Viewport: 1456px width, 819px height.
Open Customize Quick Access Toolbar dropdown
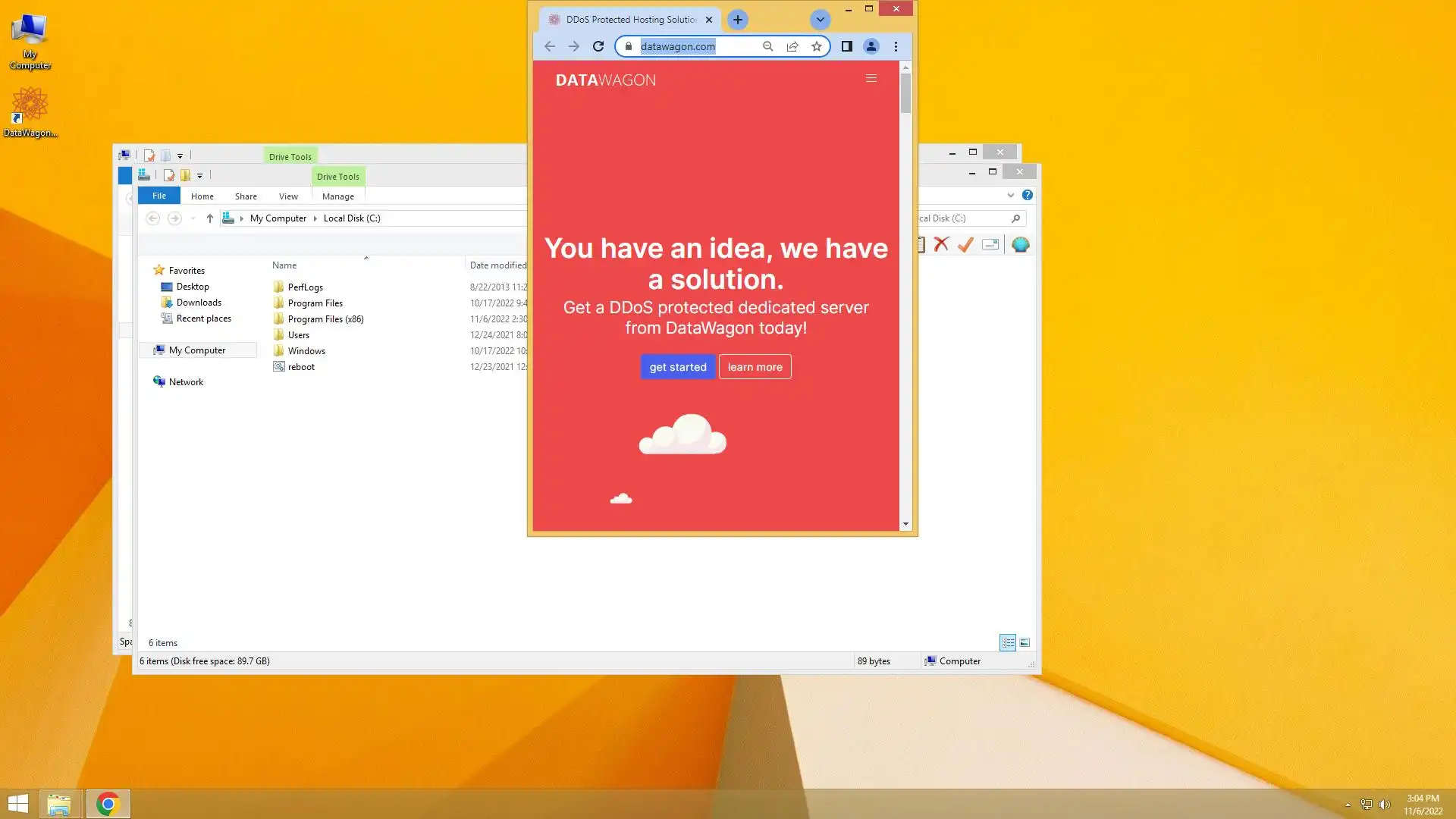[x=200, y=176]
